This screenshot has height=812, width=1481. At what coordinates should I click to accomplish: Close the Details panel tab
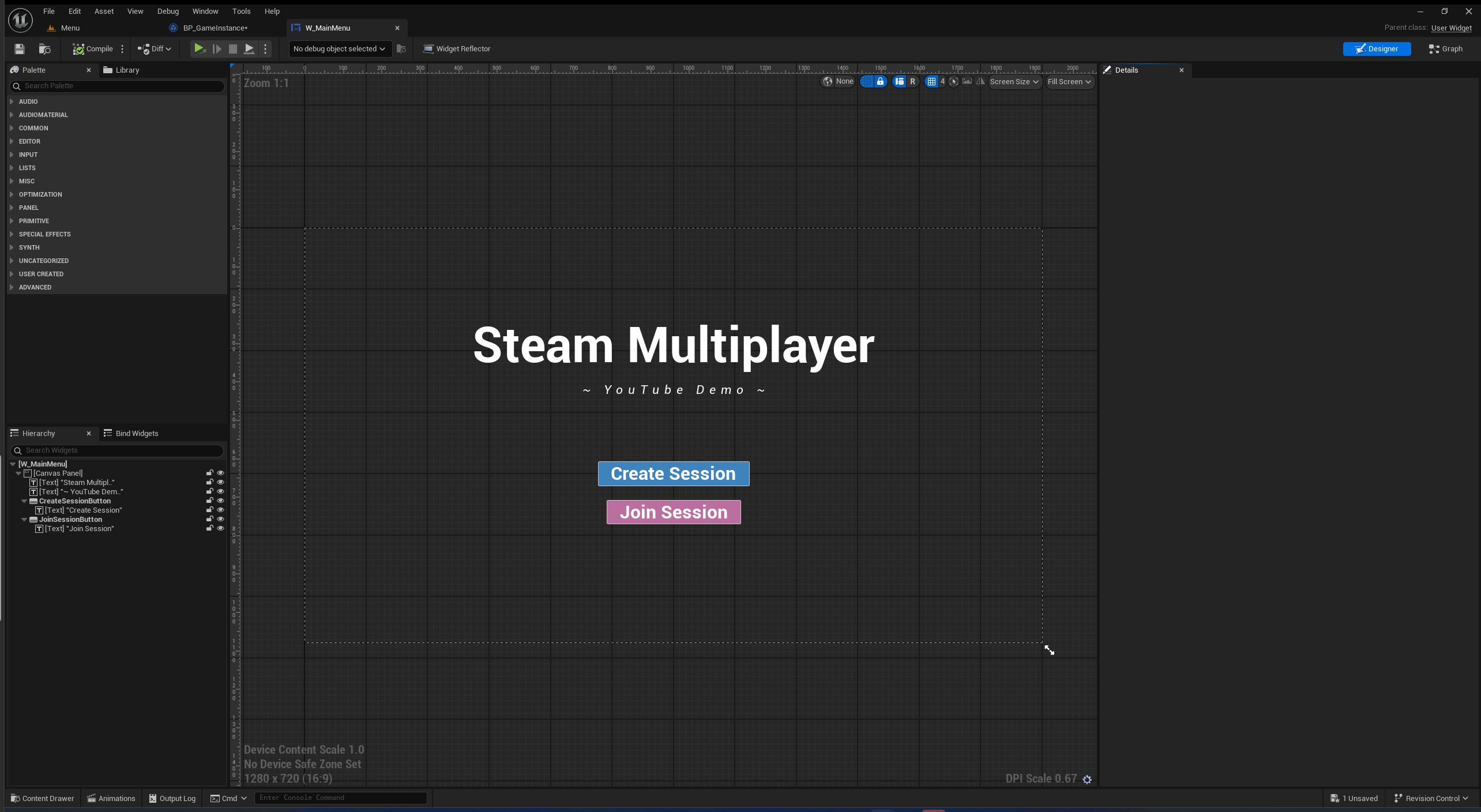[1182, 70]
